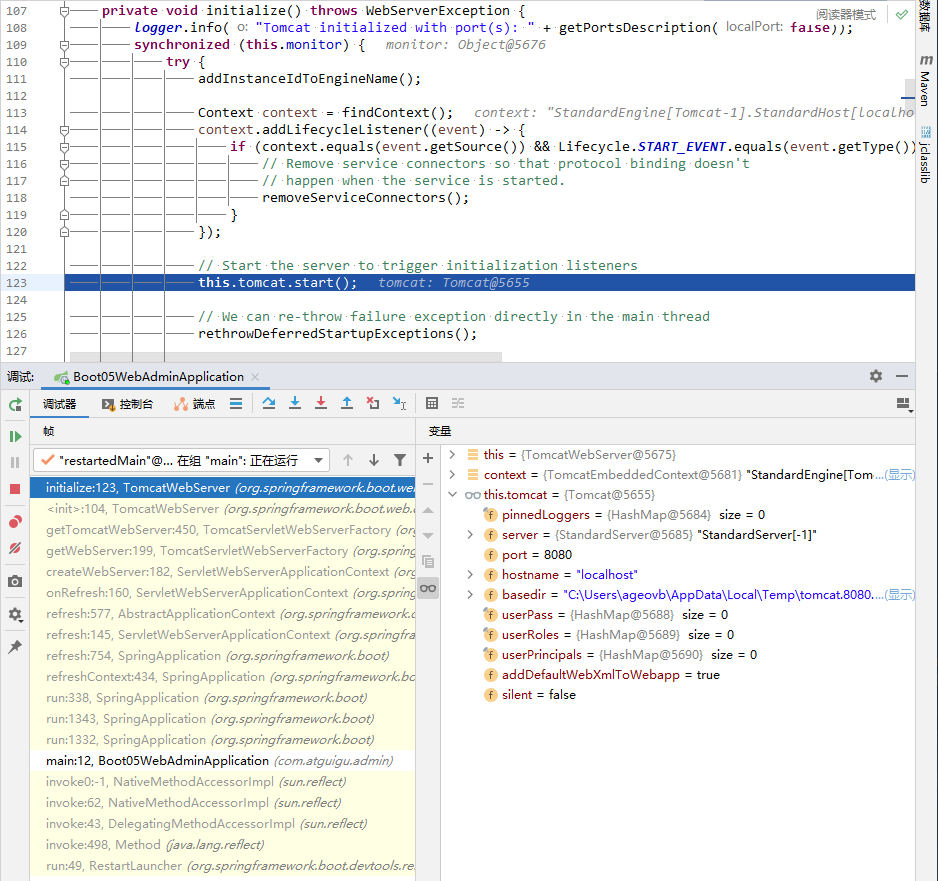Click Show Execution Point icon
938x881 pixels.
point(236,404)
